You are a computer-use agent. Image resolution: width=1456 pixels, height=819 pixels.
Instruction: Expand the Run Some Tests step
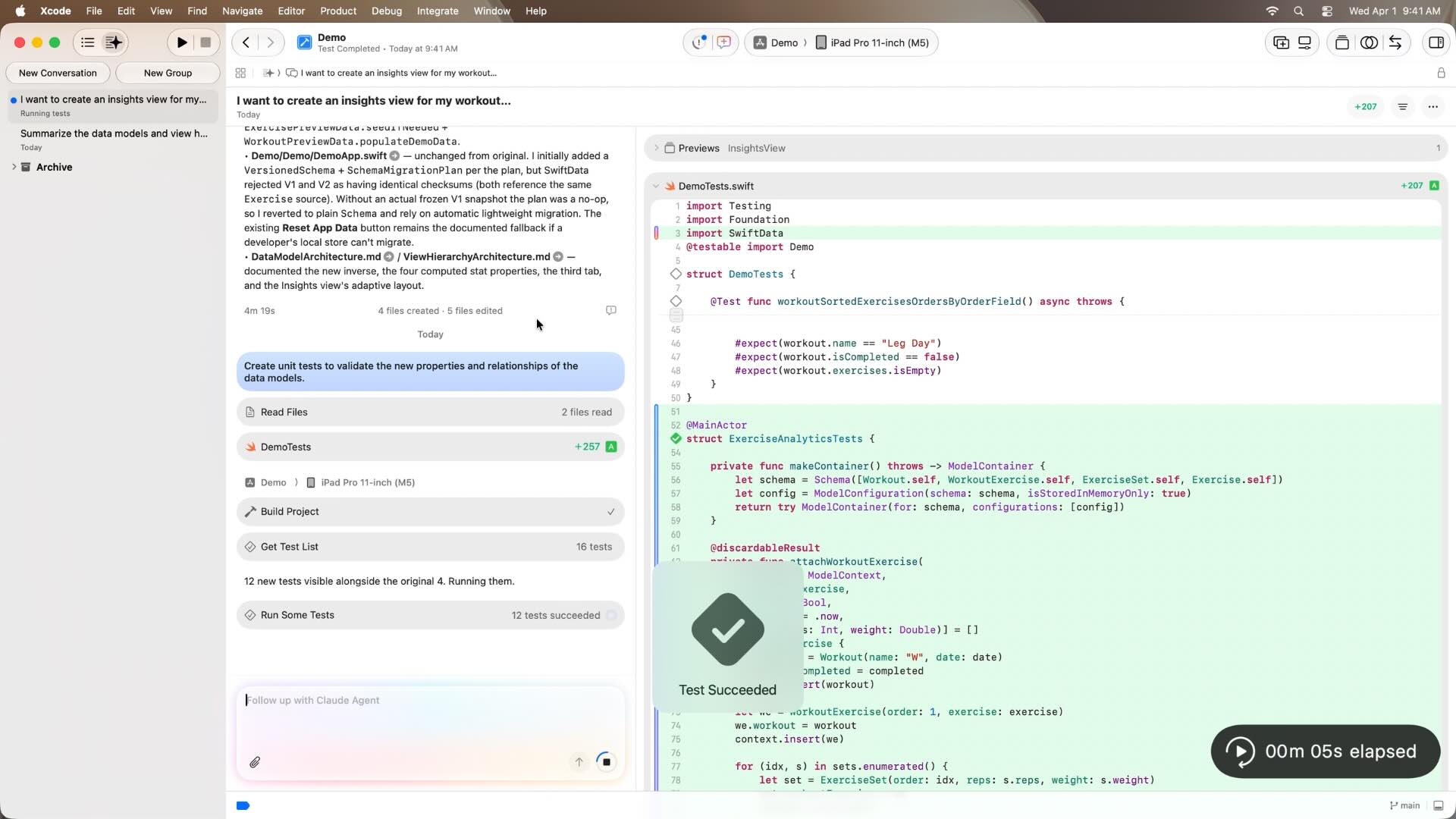pyautogui.click(x=430, y=616)
